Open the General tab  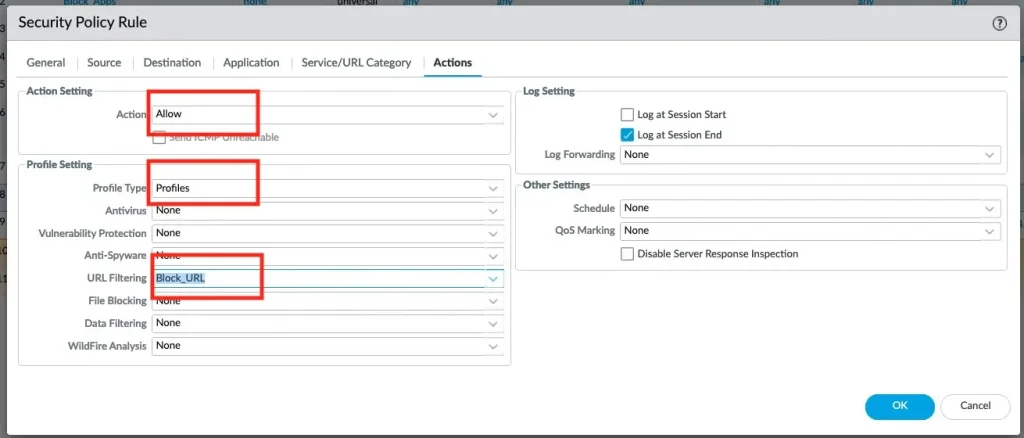click(46, 62)
